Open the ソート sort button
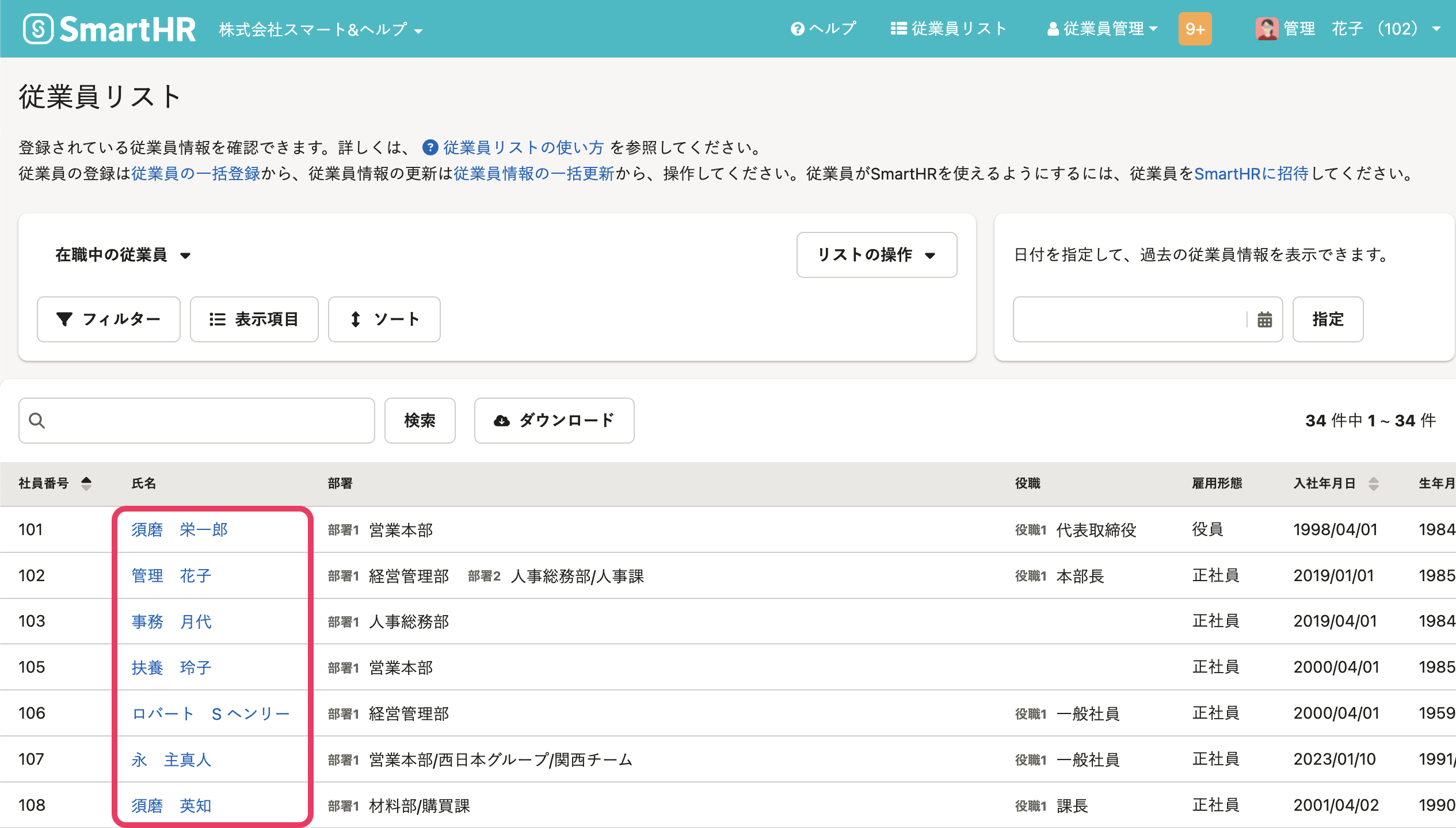The height and width of the screenshot is (828, 1456). click(x=384, y=319)
